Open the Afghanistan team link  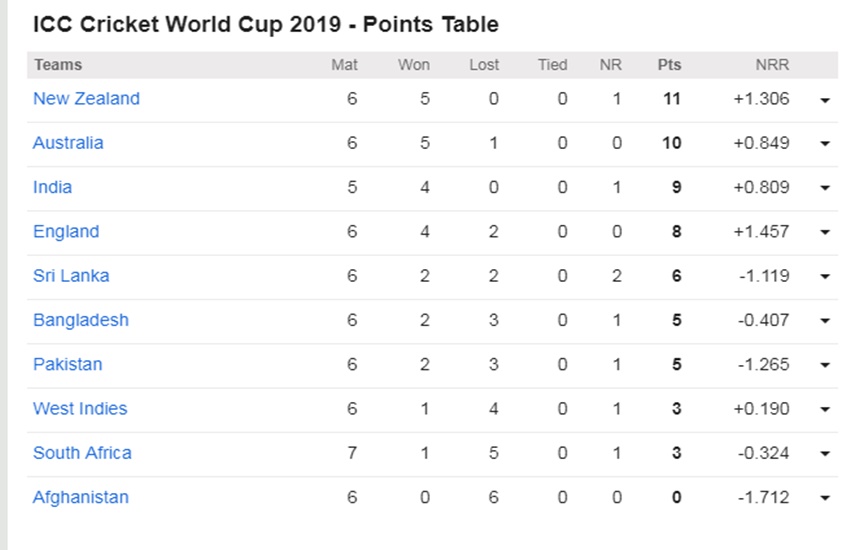point(81,497)
